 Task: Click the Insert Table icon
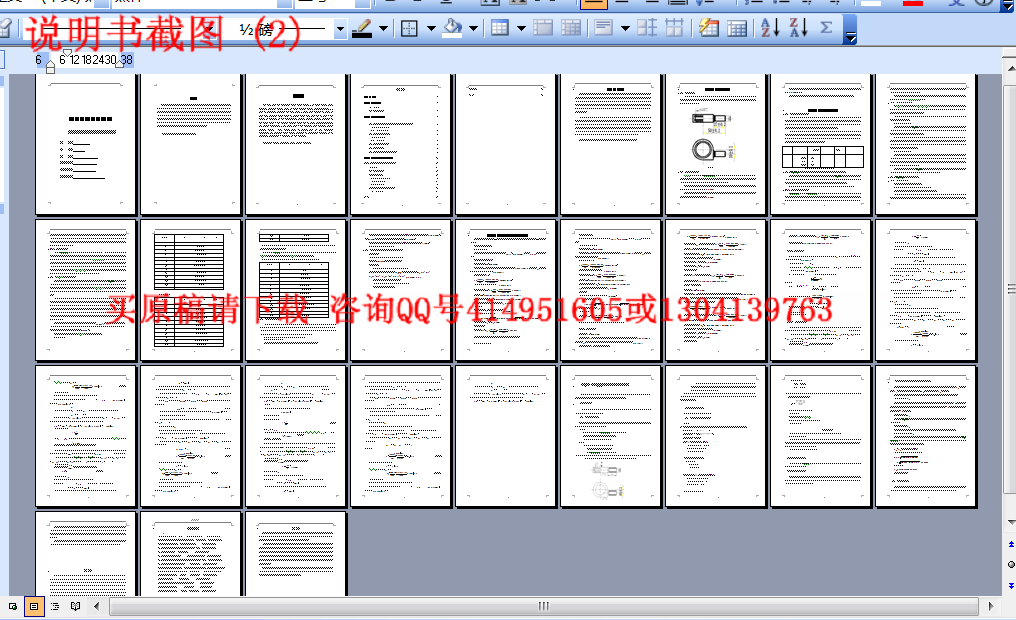(x=500, y=29)
